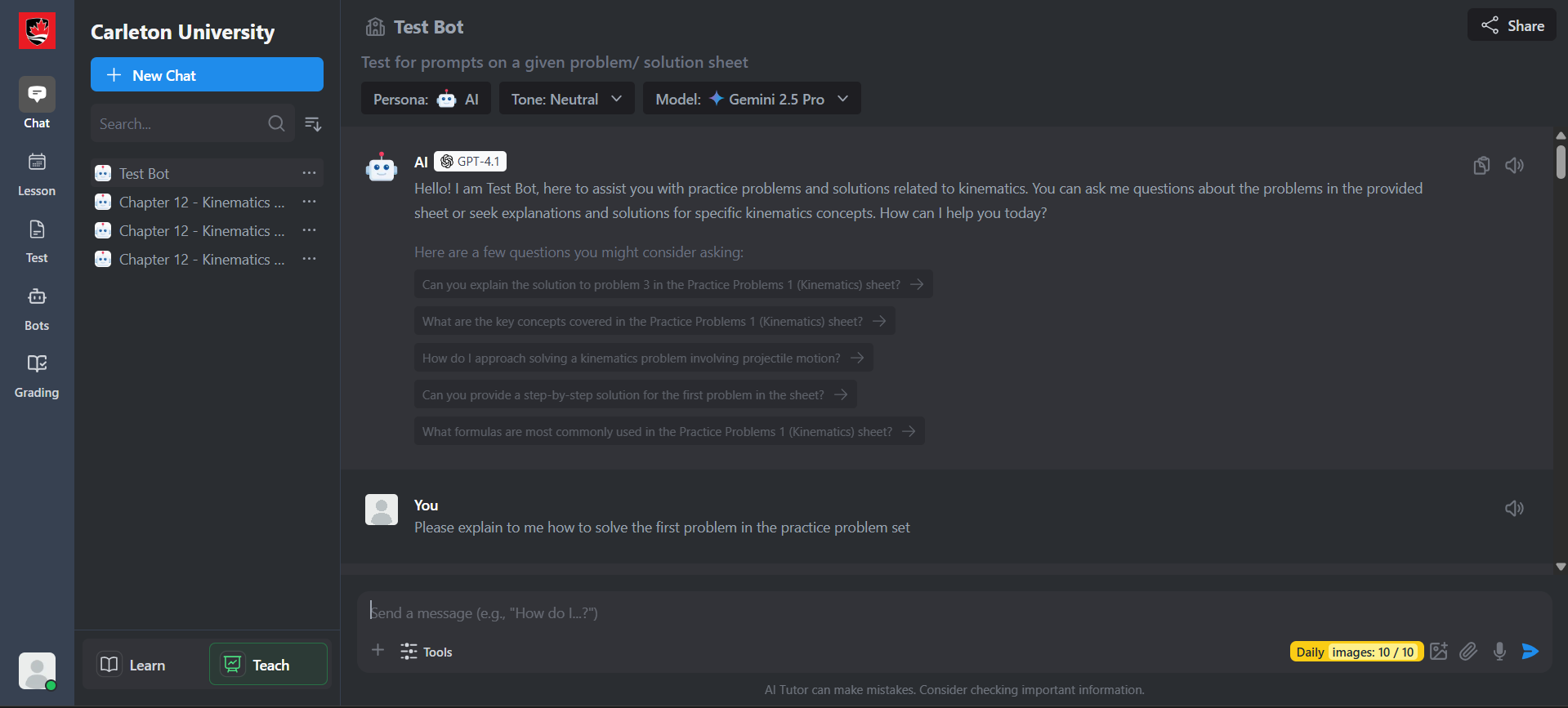Click the generate image icon
The image size is (1568, 708).
[x=1439, y=652]
